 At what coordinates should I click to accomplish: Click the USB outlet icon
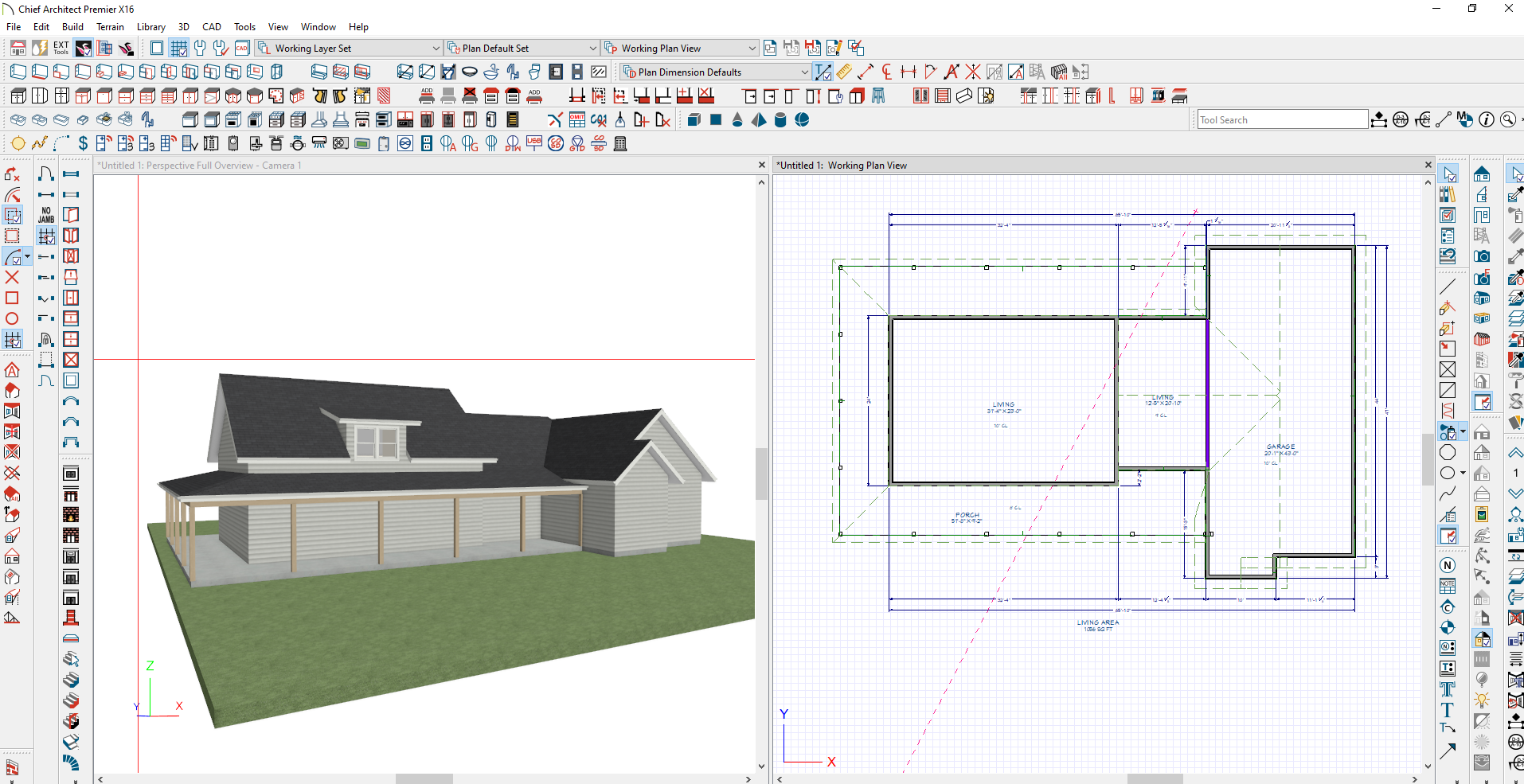click(534, 144)
